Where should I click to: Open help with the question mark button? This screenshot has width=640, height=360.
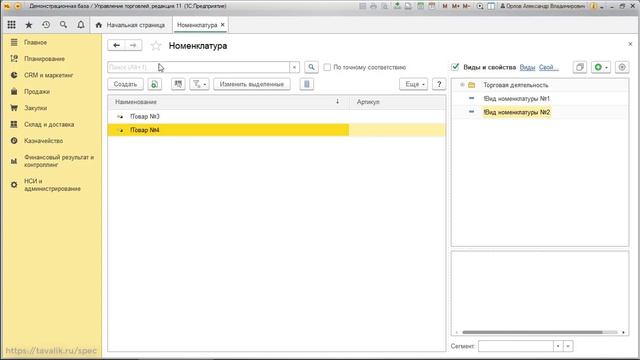pyautogui.click(x=439, y=84)
